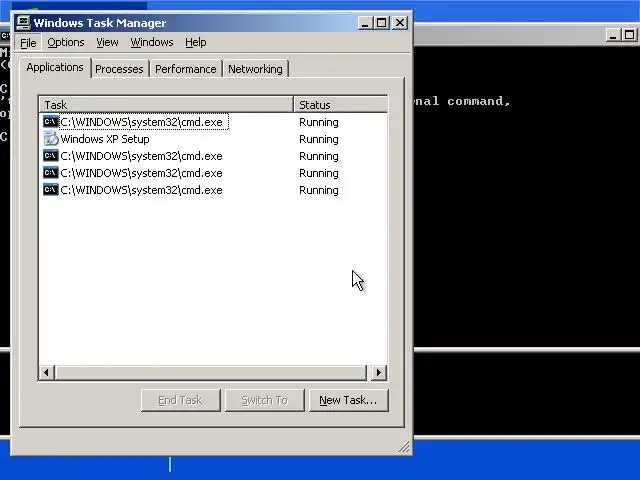Click the Task Manager title bar icon
Image resolution: width=640 pixels, height=480 pixels.
click(23, 23)
